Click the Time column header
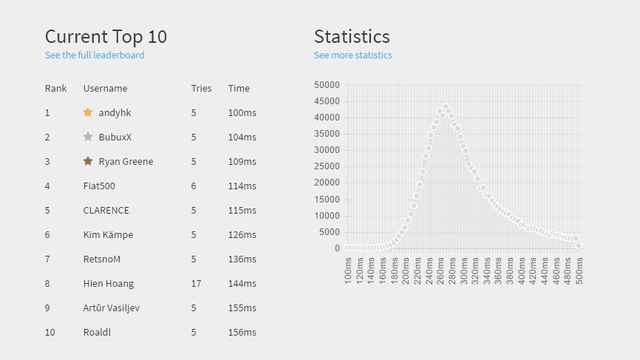This screenshot has height=360, width=640. [x=239, y=89]
